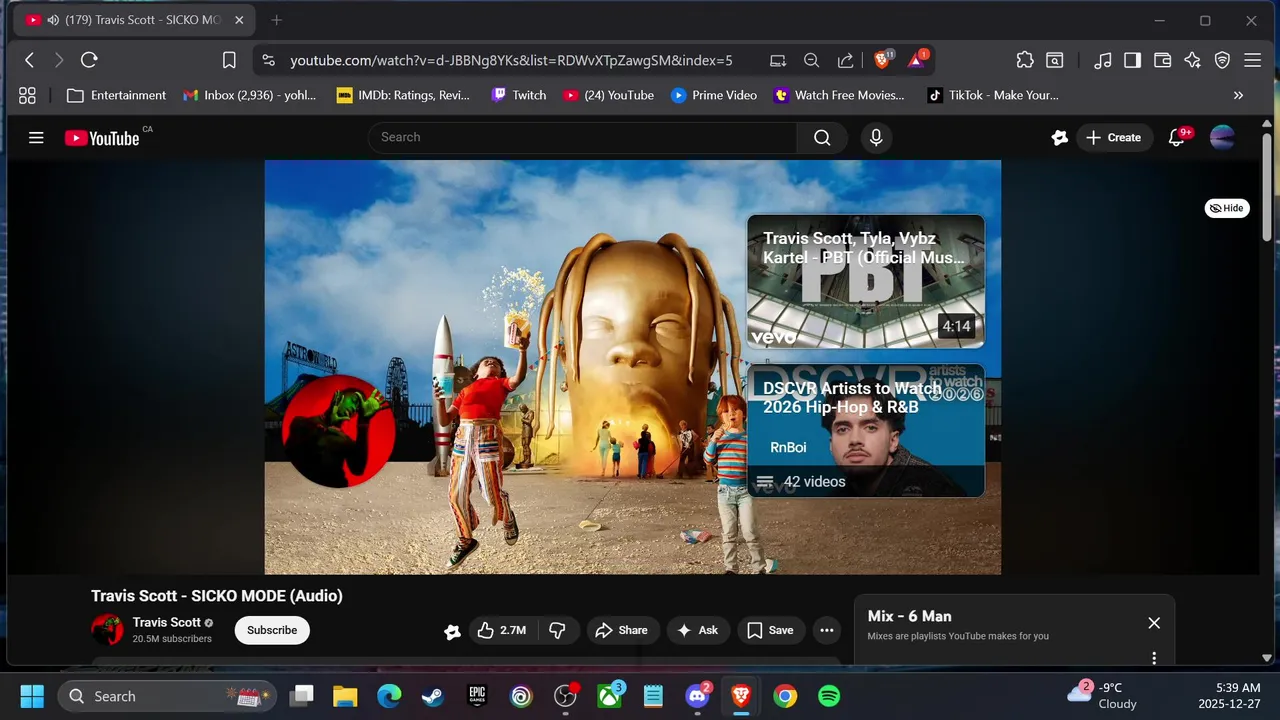Open the TikTok bookmark
Image resolution: width=1280 pixels, height=720 pixels.
pyautogui.click(x=993, y=95)
